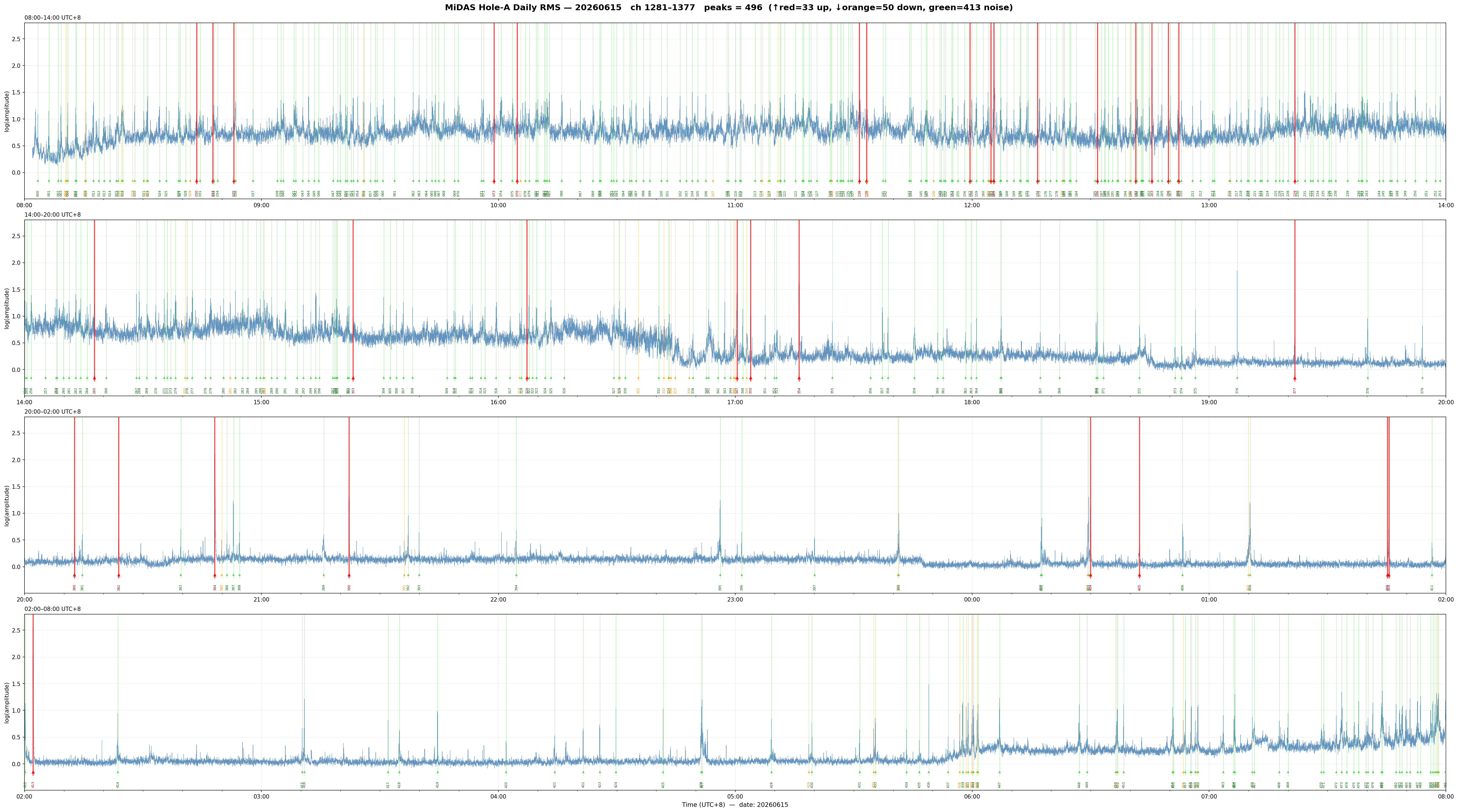This screenshot has width=1458, height=812.
Task: Click the green peak label "378"
Action: [1368, 391]
